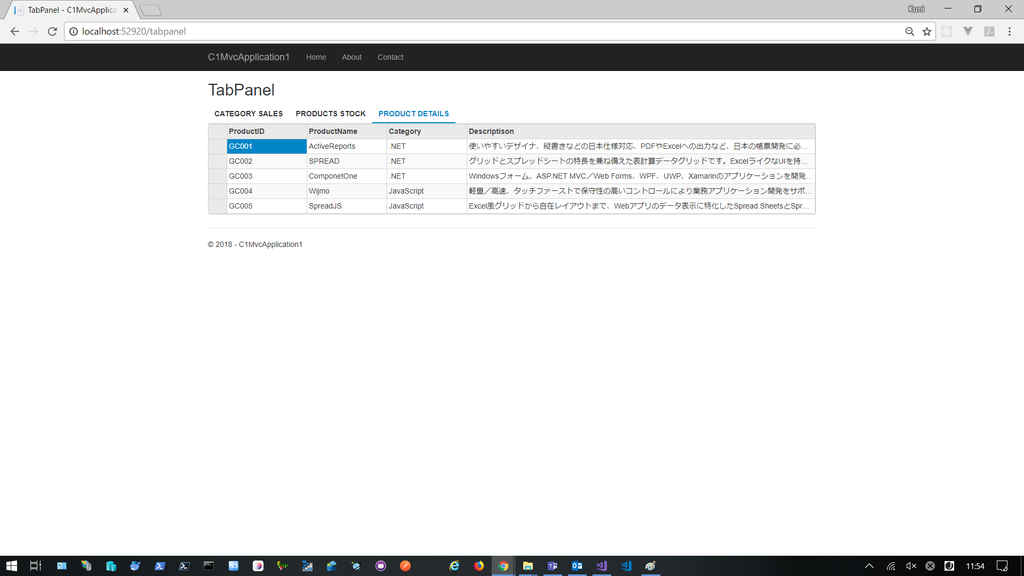Image resolution: width=1024 pixels, height=576 pixels.
Task: Select cell GC004
Action: click(x=266, y=191)
